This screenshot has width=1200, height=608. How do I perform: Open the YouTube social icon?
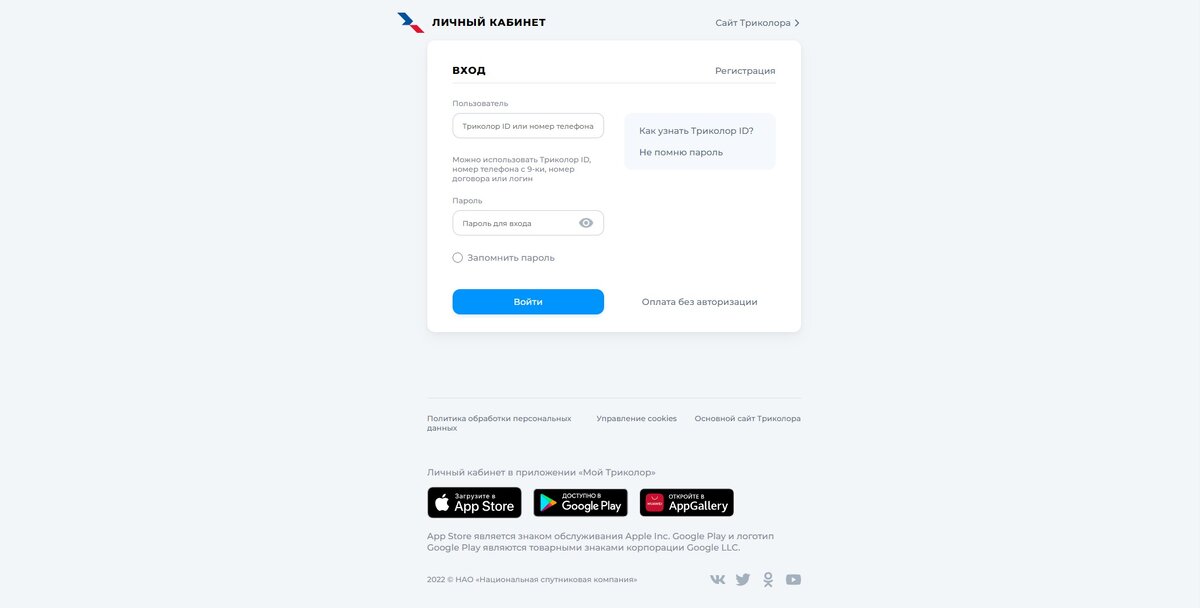[793, 579]
